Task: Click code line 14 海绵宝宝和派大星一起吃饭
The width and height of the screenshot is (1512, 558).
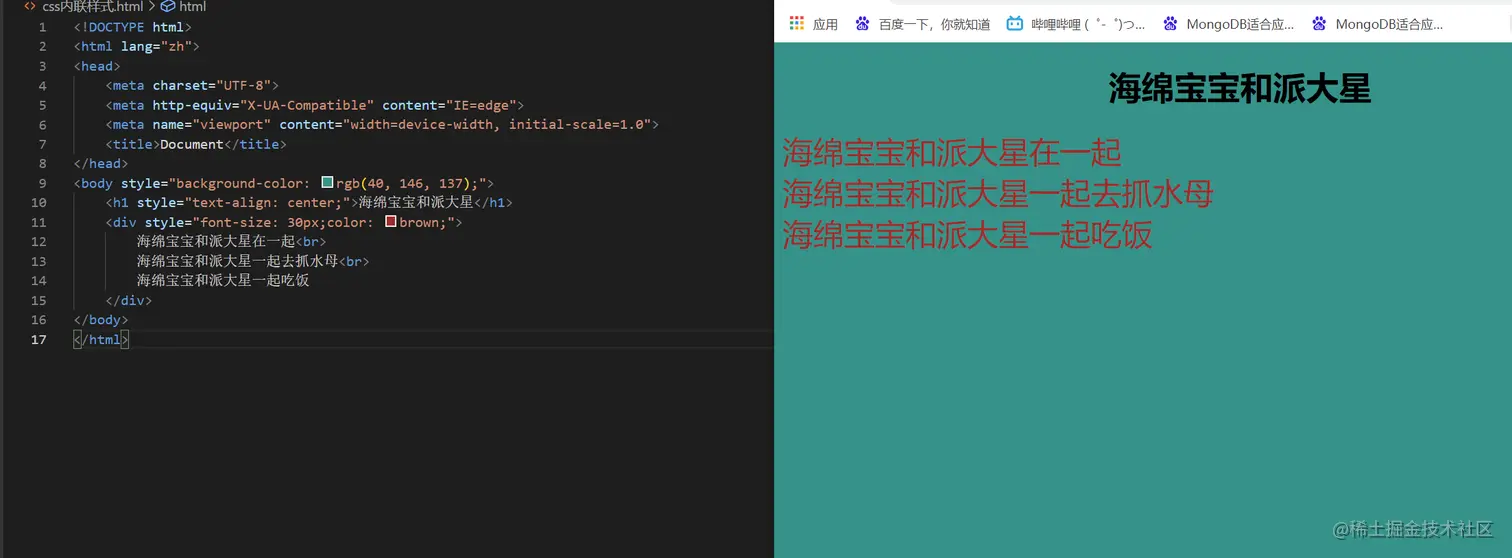Action: [x=223, y=280]
